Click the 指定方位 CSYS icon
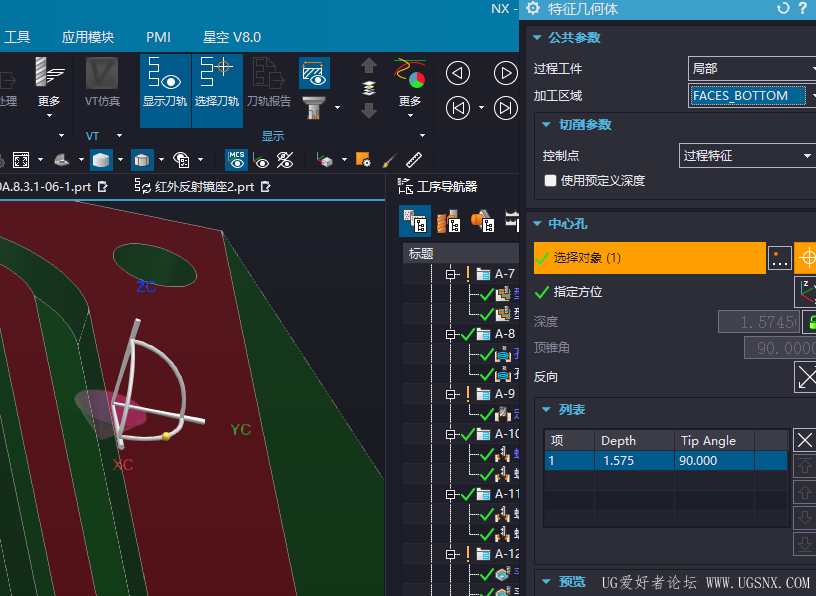 pos(806,291)
